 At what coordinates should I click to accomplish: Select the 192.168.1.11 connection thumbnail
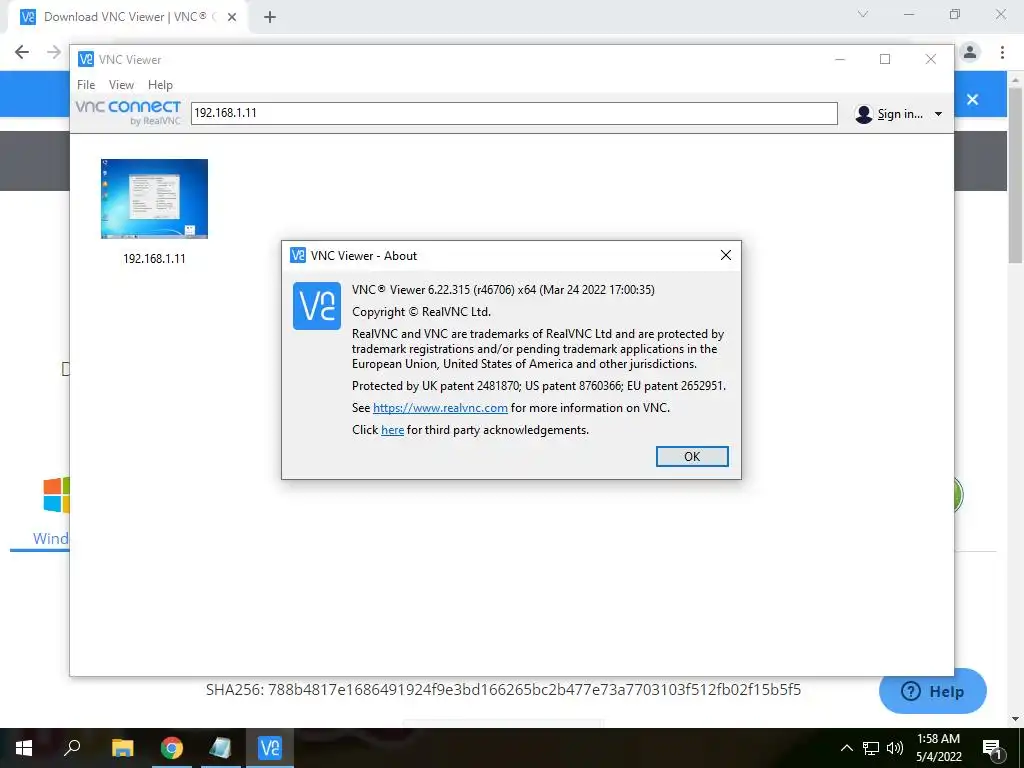[x=154, y=199]
